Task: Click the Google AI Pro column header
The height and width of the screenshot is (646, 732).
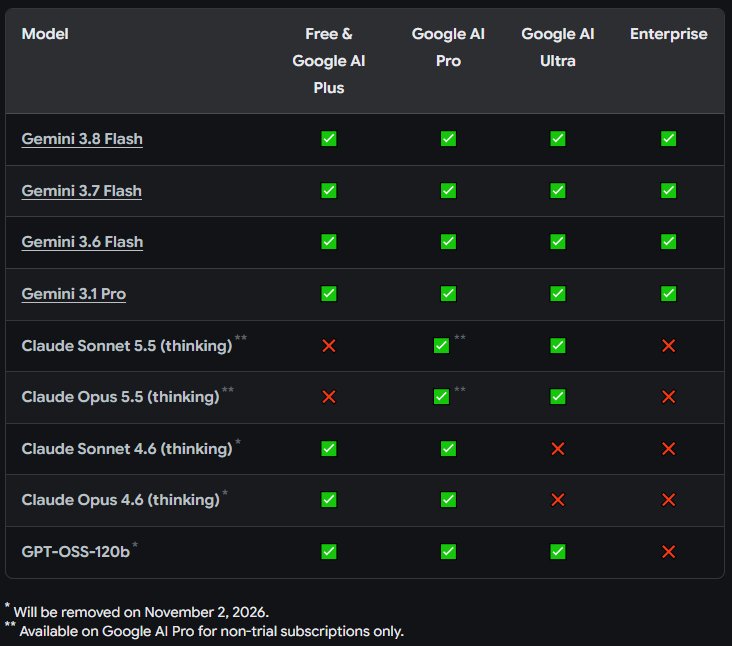Action: (448, 47)
